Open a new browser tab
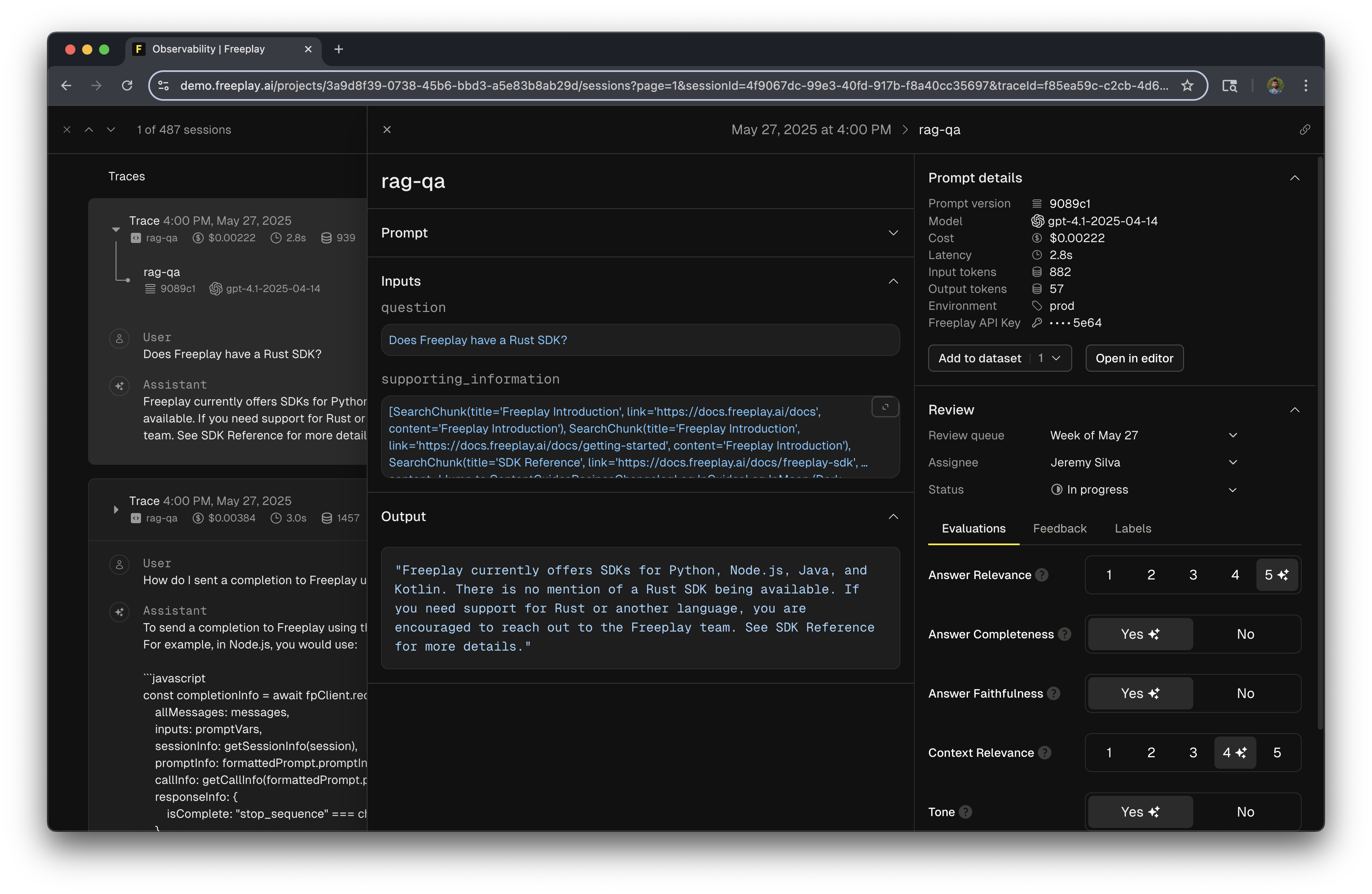 [338, 49]
